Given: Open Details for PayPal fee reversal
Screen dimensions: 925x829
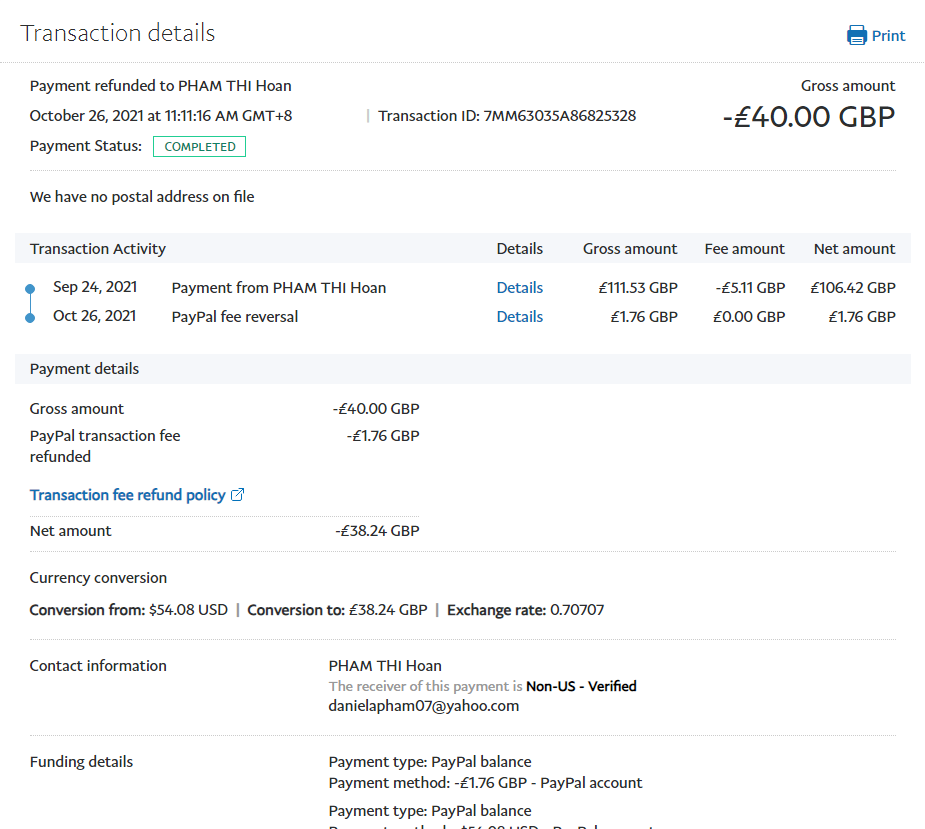Looking at the screenshot, I should click(519, 317).
